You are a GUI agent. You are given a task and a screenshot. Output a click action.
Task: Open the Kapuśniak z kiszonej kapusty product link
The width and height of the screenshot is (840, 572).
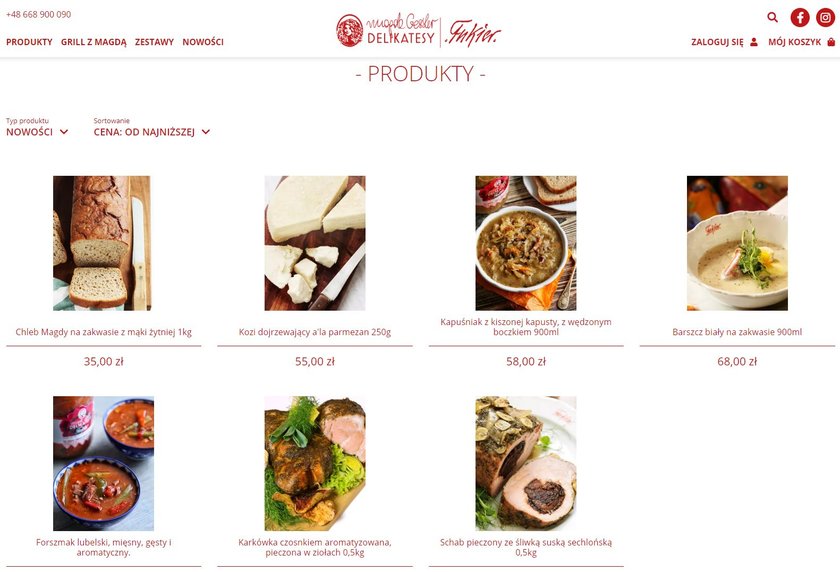pos(526,327)
